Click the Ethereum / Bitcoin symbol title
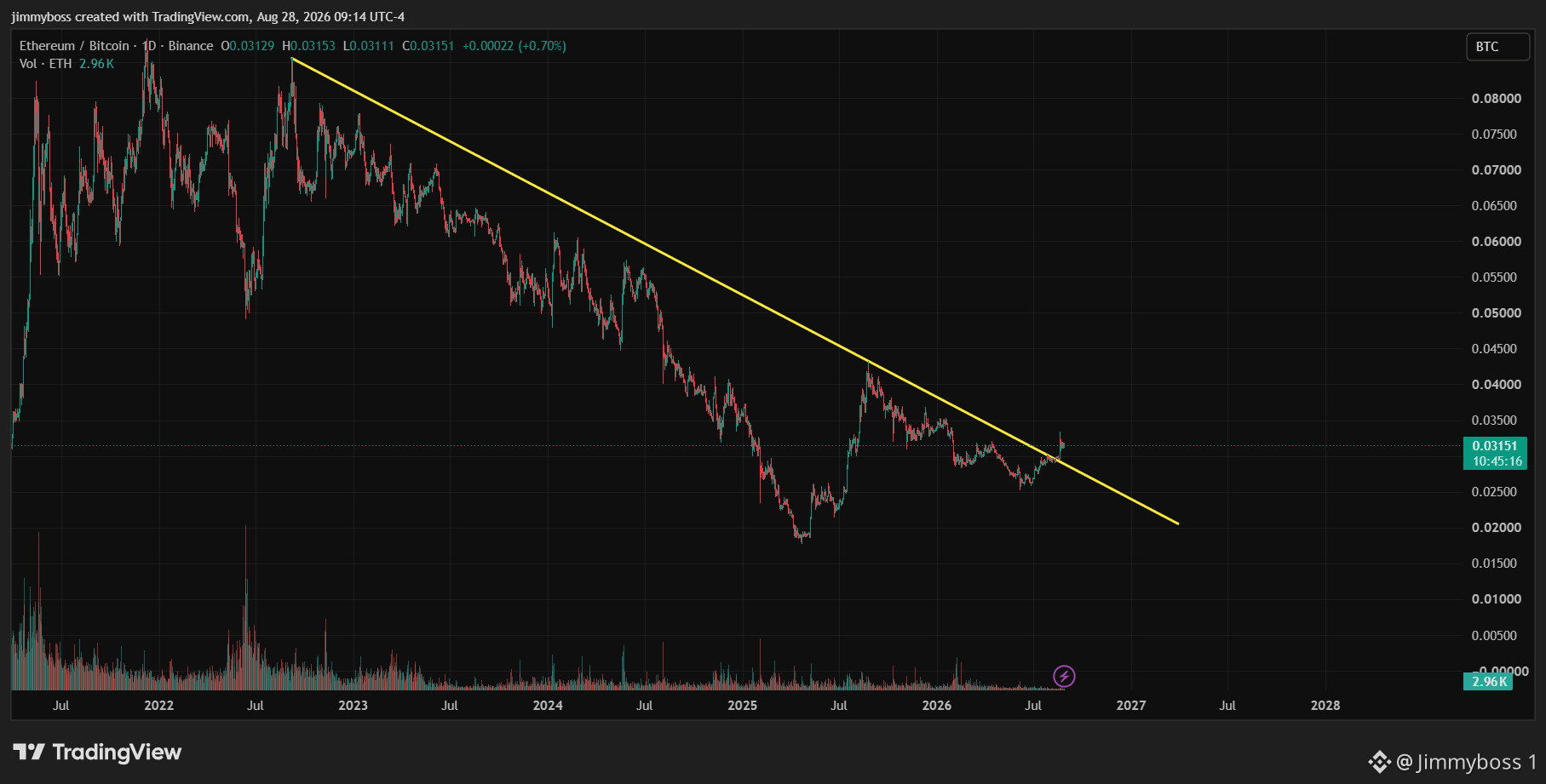Screen dimensions: 1546x784 (x=74, y=46)
